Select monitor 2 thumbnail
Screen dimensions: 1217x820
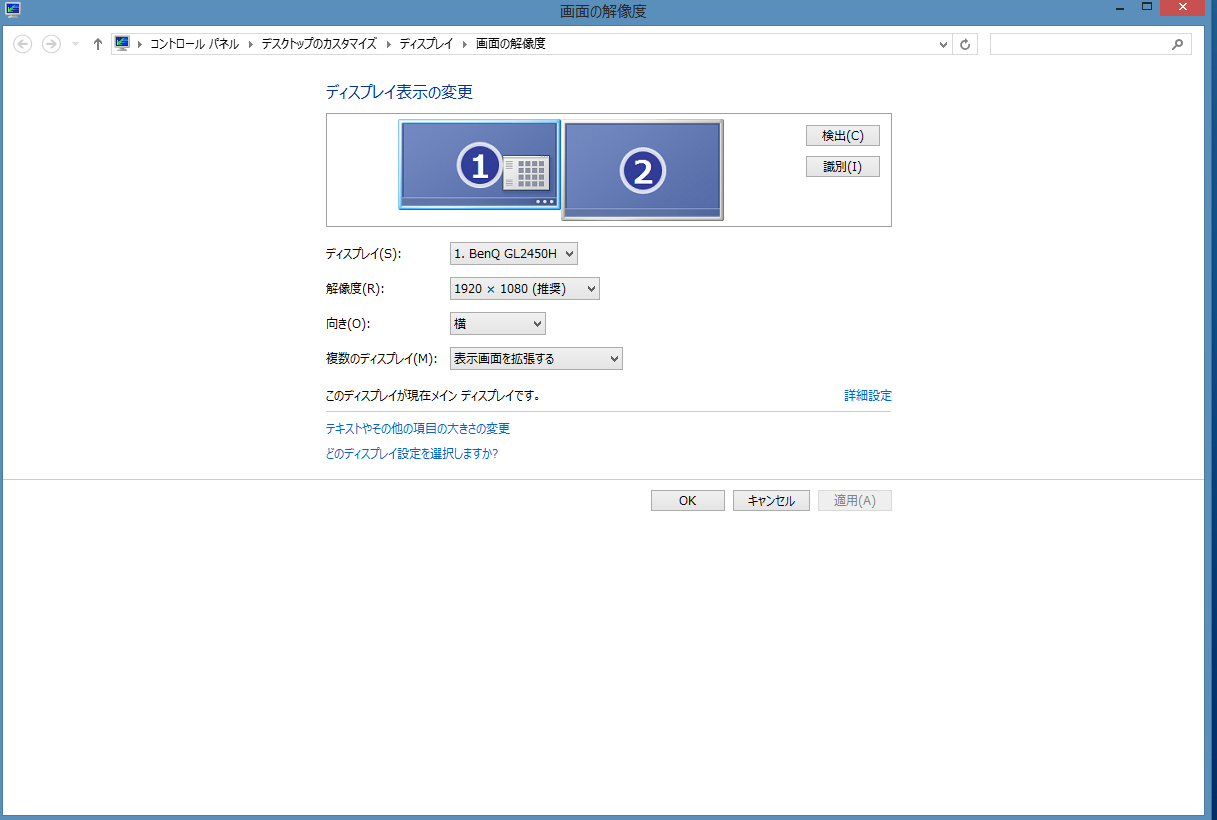coord(642,170)
